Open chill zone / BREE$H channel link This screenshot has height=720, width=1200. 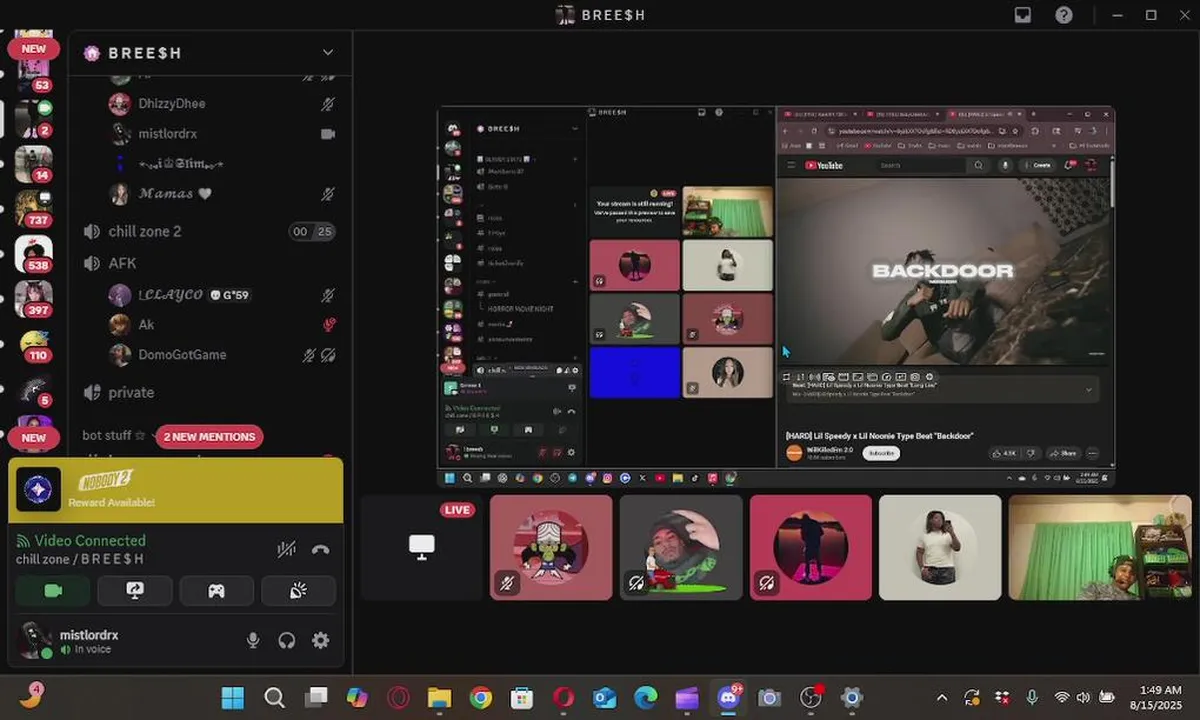coord(80,559)
